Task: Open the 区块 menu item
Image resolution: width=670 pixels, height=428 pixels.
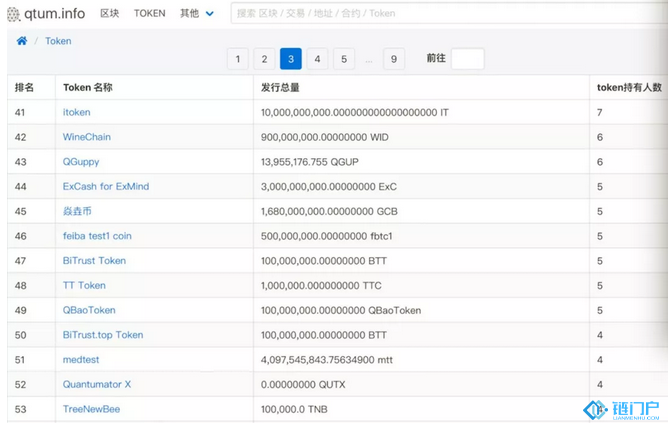Action: [x=109, y=14]
